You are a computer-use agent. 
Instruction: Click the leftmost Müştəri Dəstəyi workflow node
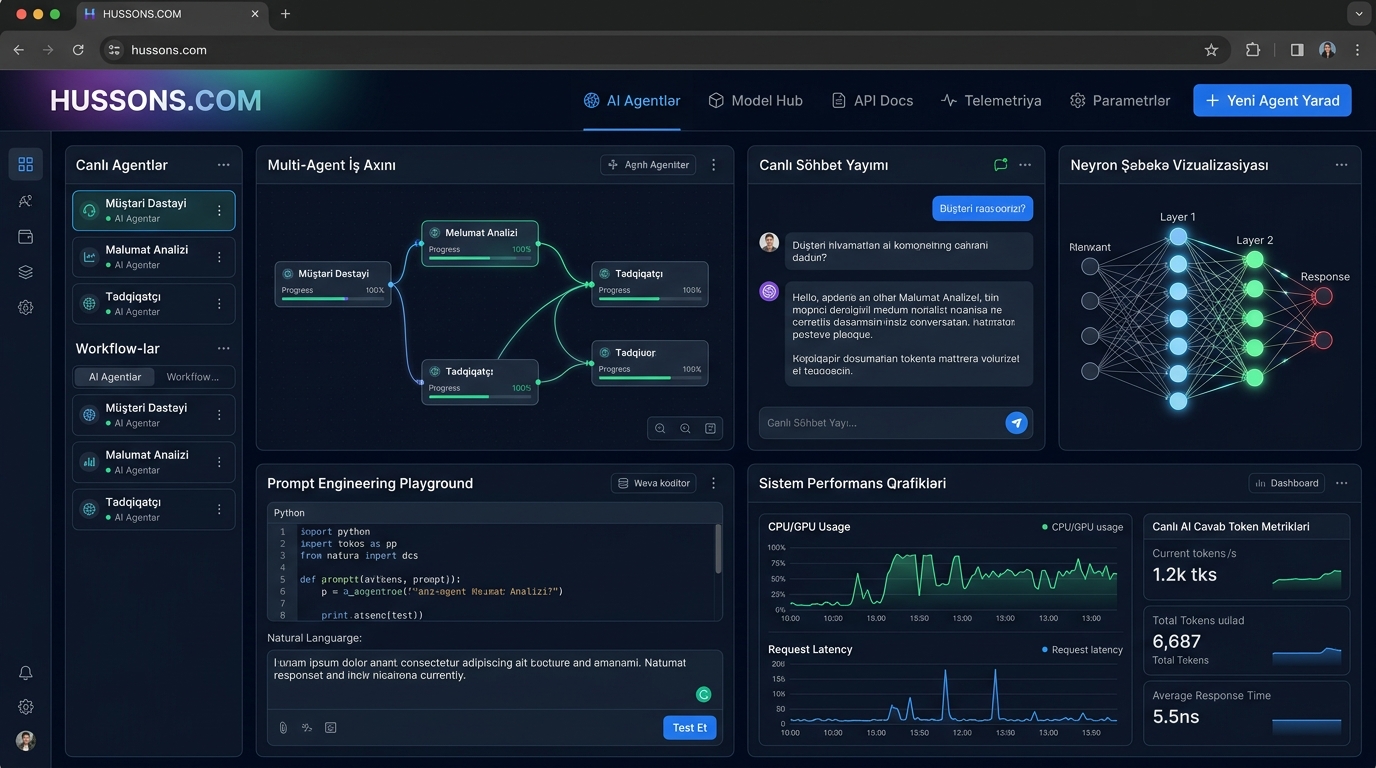(332, 284)
